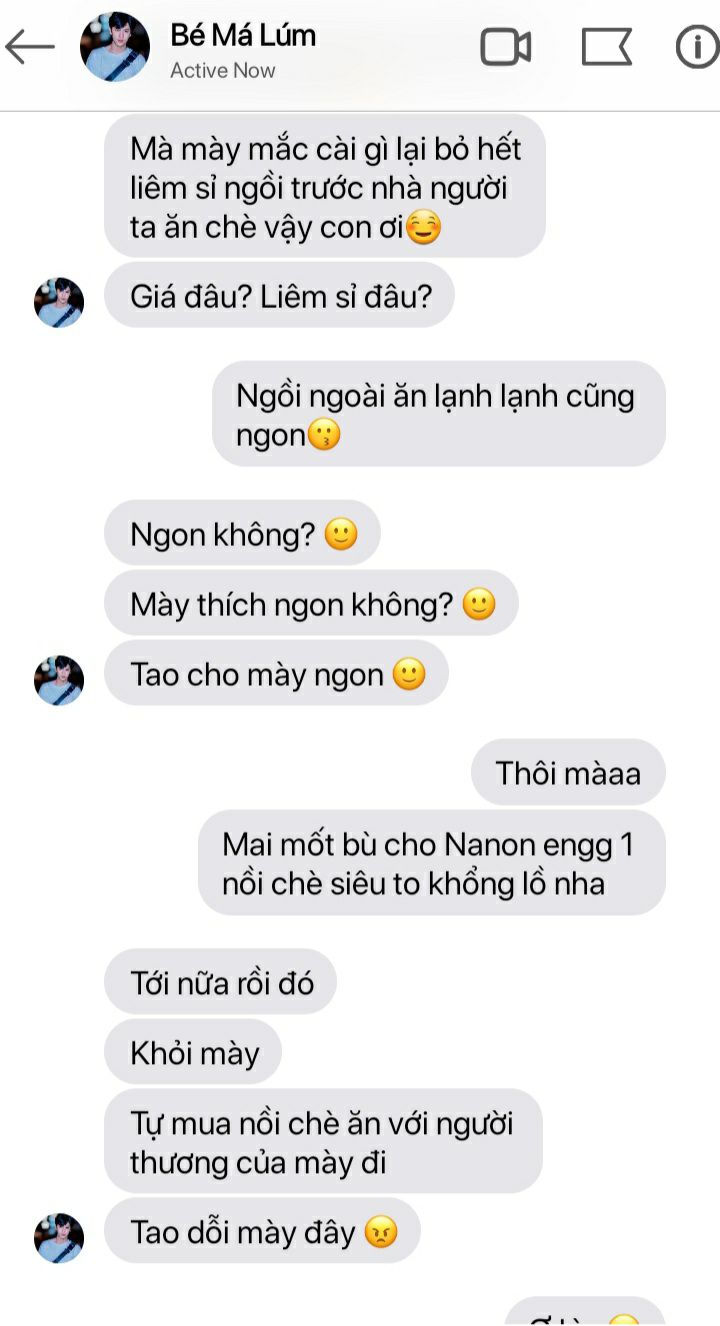Tap the "Ngồi ngoài ăn lạnh lạnh" message
This screenshot has width=720, height=1326.
[x=439, y=414]
